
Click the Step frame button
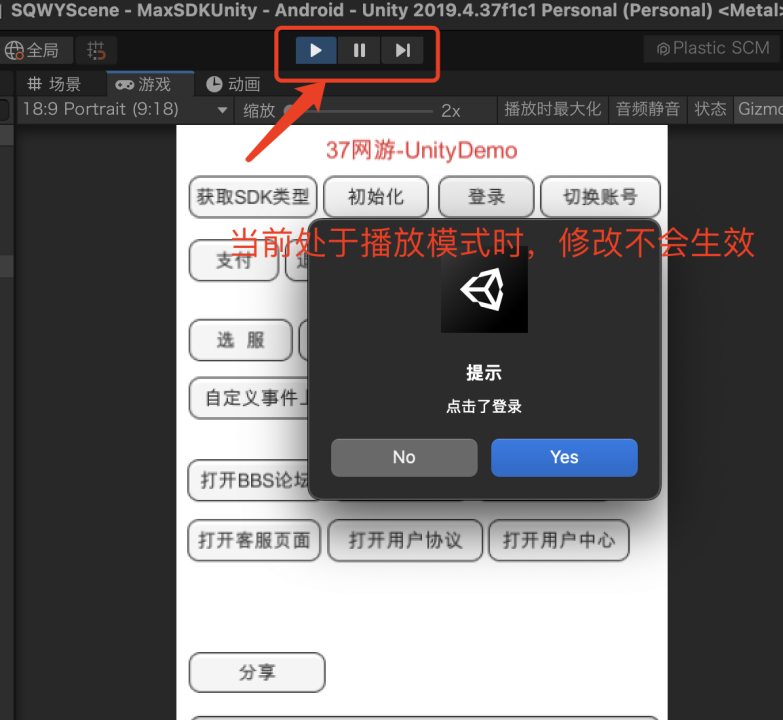click(x=402, y=50)
